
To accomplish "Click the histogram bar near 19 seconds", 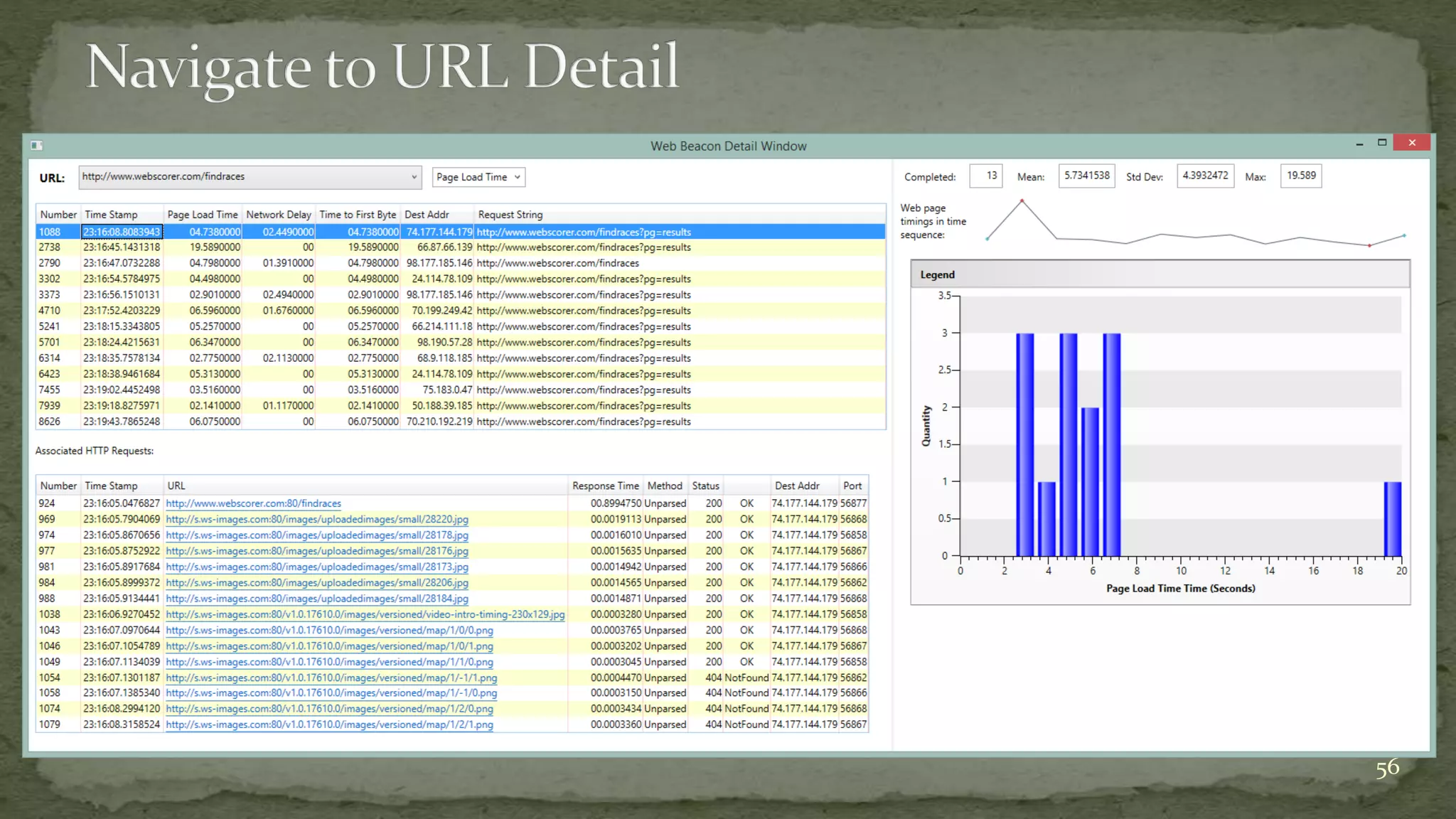I will pyautogui.click(x=1392, y=519).
